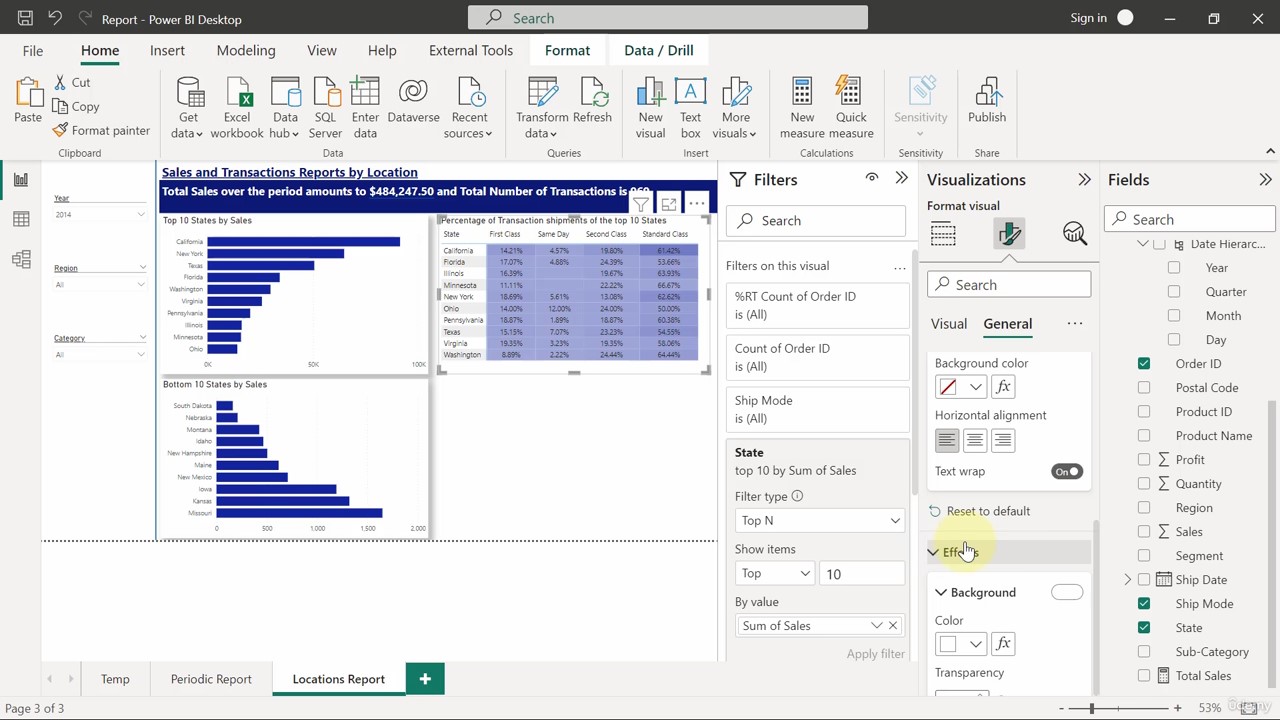The width and height of the screenshot is (1280, 720).
Task: Check the Segment field
Action: pyautogui.click(x=1144, y=556)
